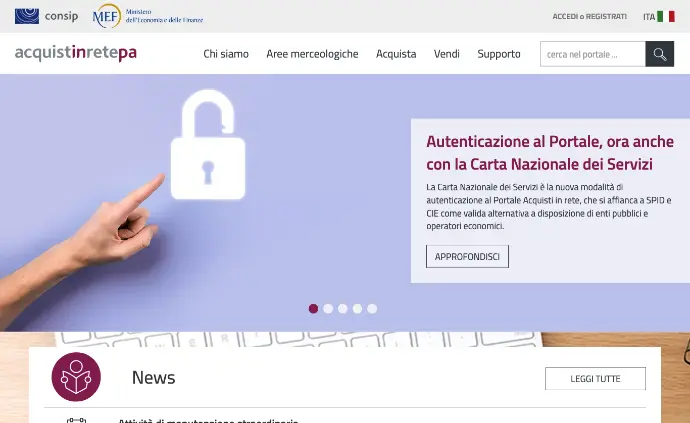Click the MEF Ministero dell'Economia logo
690x423 pixels.
147,16
